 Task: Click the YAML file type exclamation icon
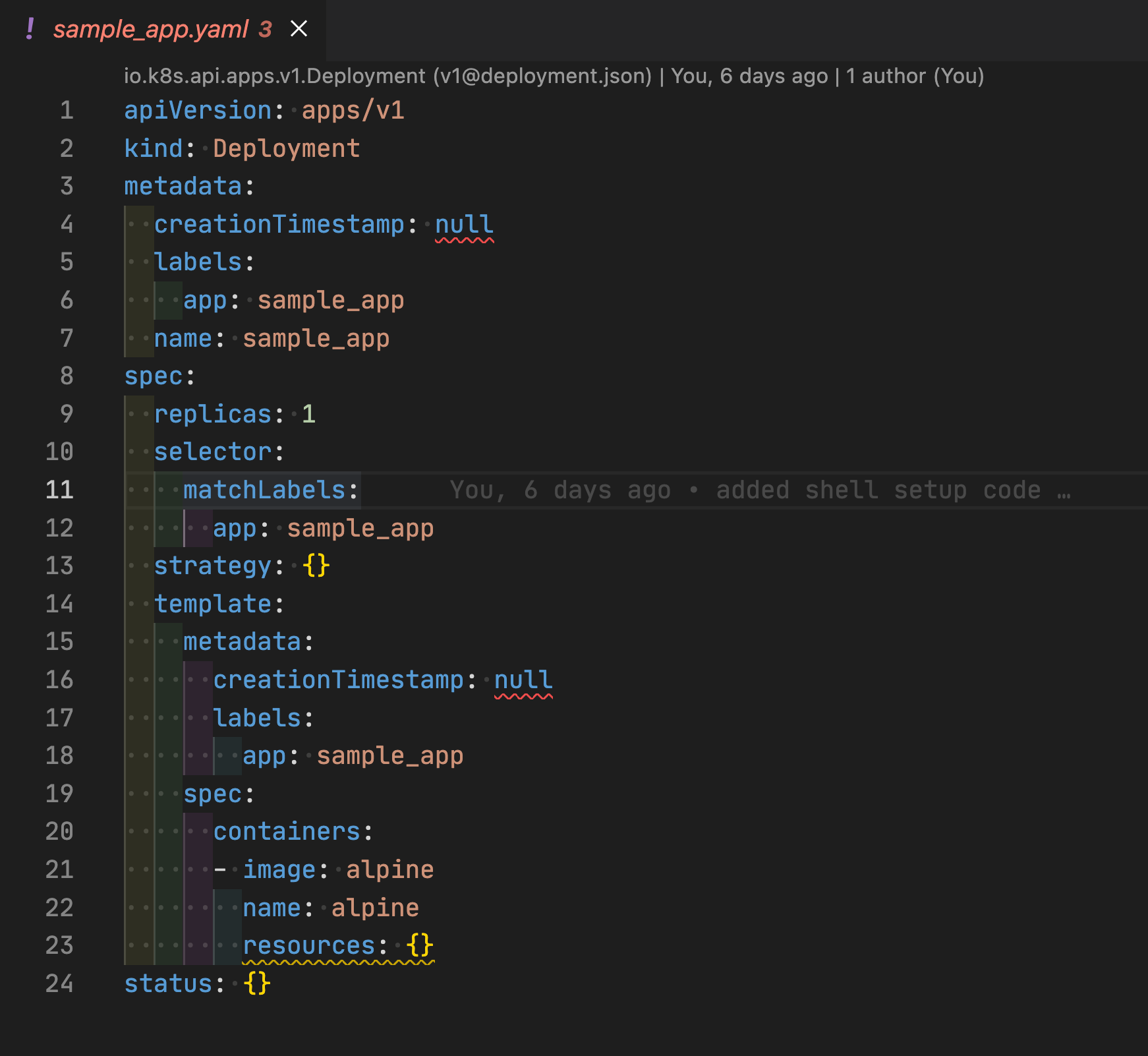pos(30,29)
